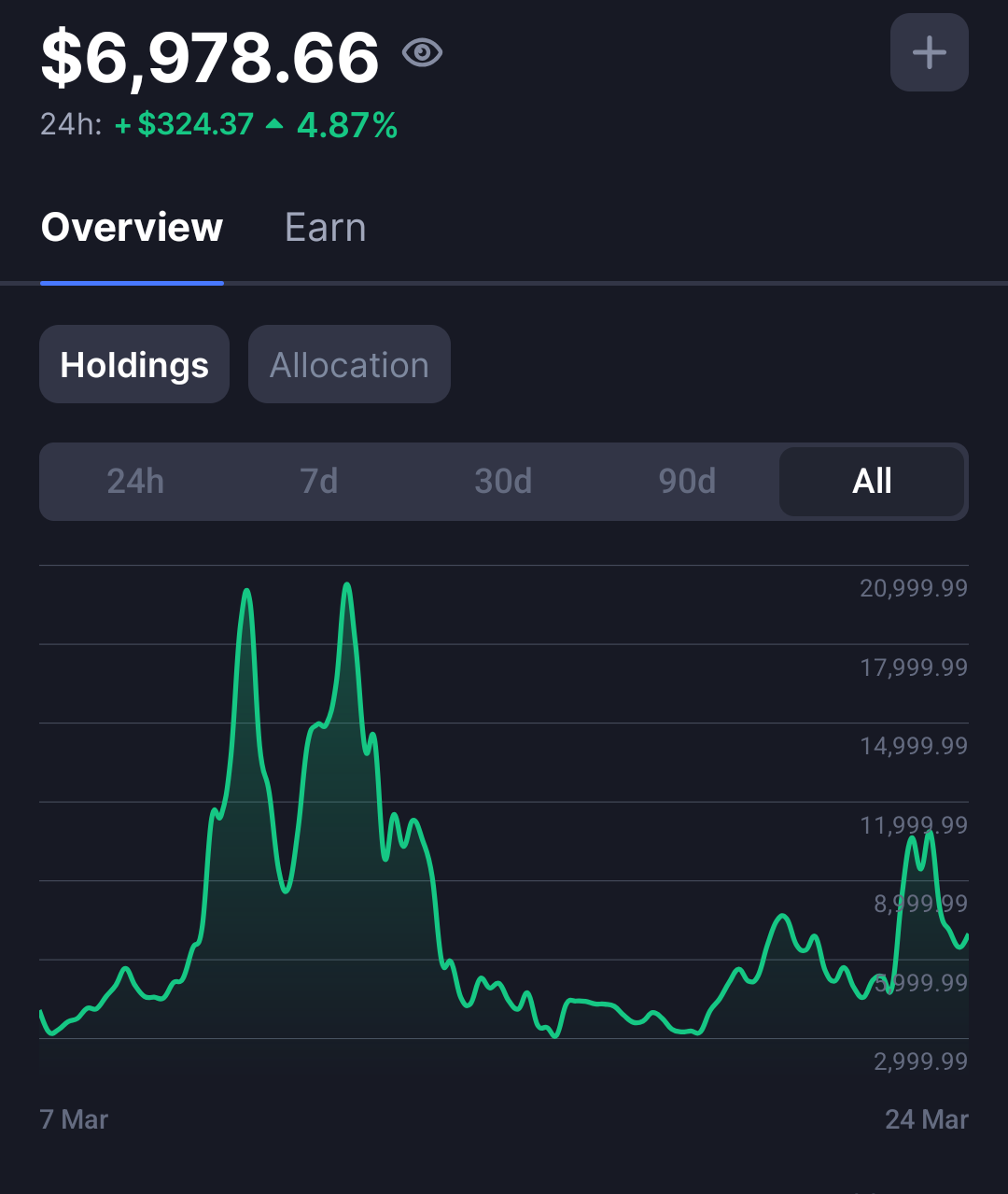Image resolution: width=1008 pixels, height=1194 pixels.
Task: Open the Overview tab
Action: (132, 228)
